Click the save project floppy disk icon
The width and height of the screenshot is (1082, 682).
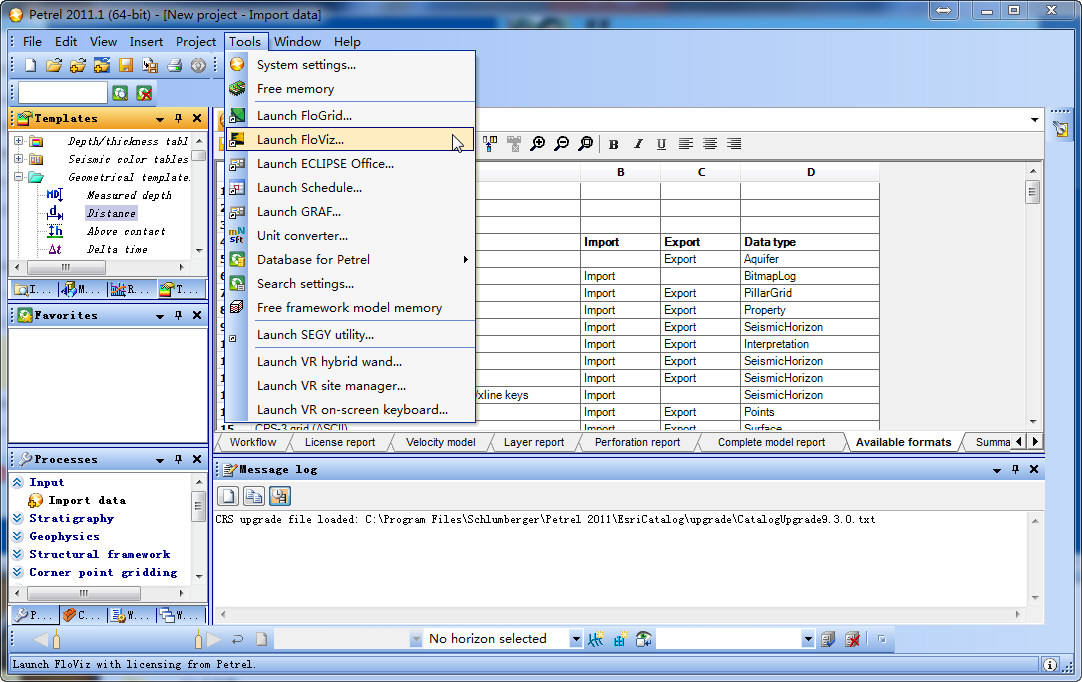(126, 66)
